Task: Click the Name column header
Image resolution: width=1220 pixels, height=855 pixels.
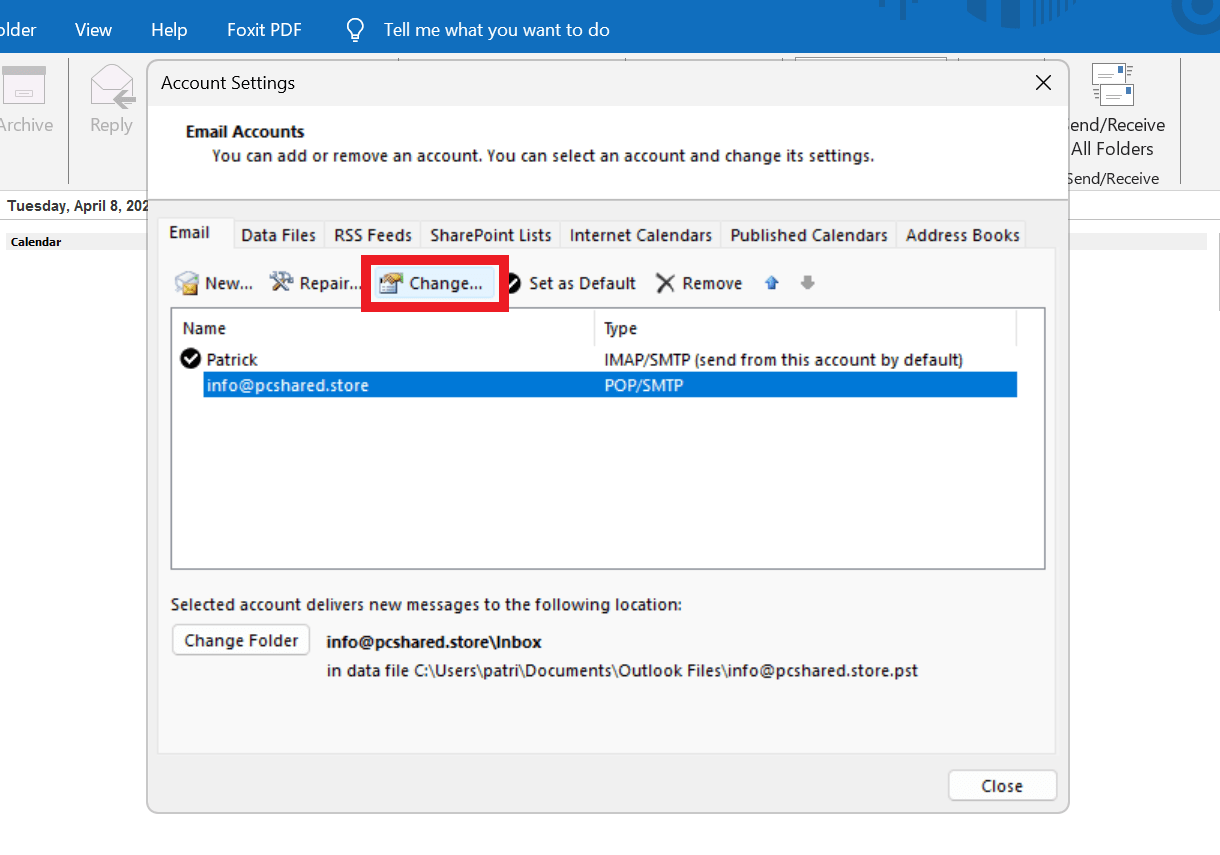Action: pyautogui.click(x=384, y=328)
